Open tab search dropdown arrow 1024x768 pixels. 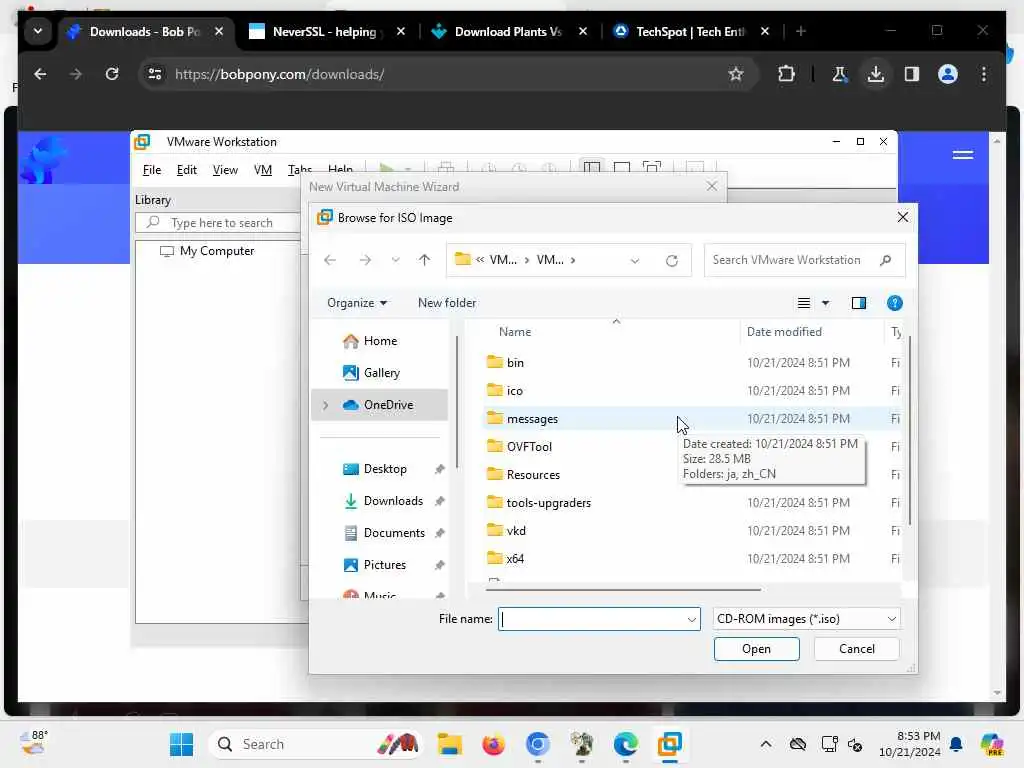coord(38,31)
